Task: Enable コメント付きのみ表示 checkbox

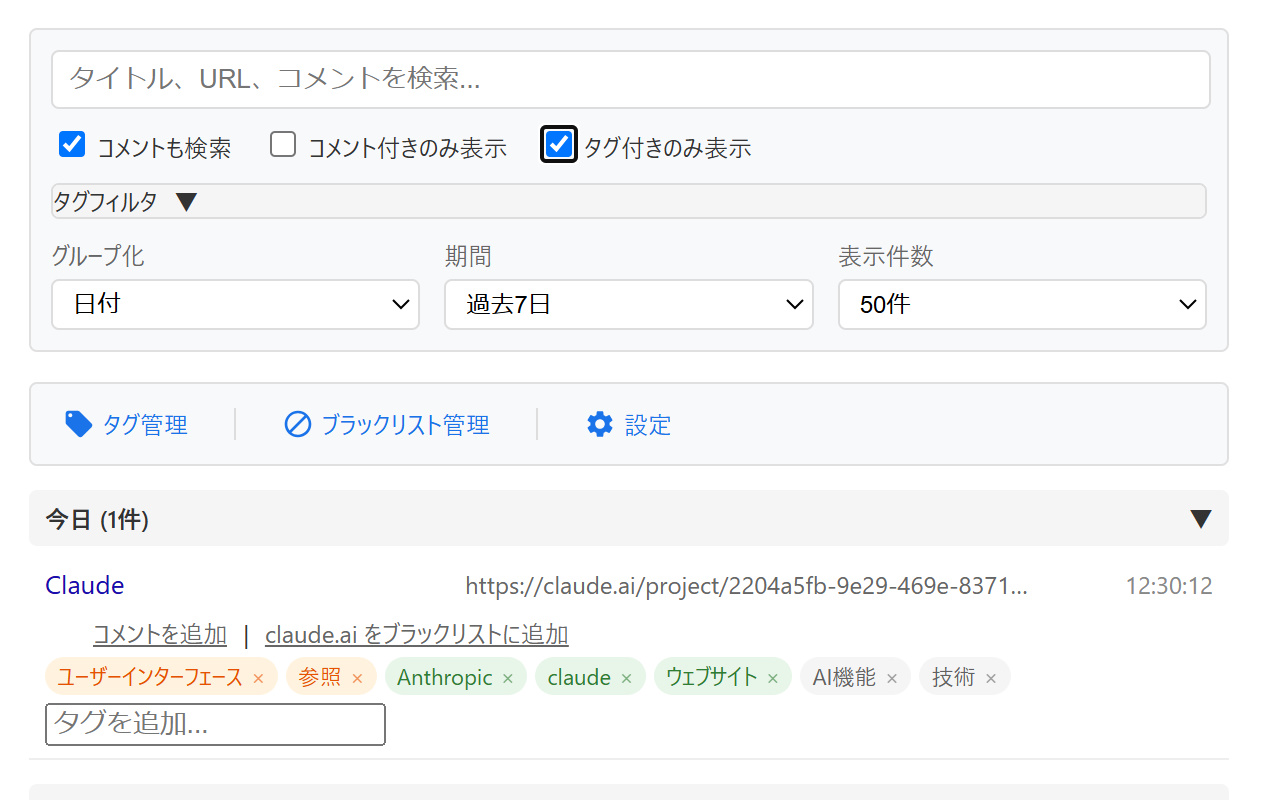Action: pos(283,145)
